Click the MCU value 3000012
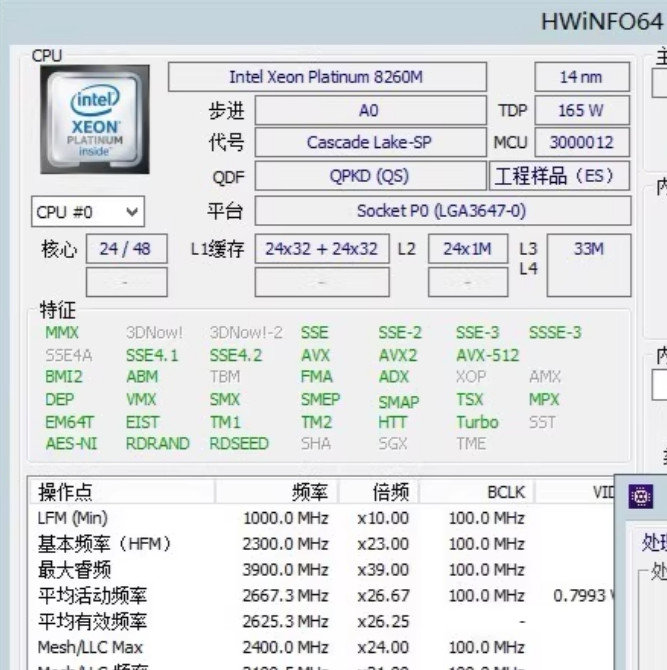This screenshot has width=667, height=670. pos(582,142)
